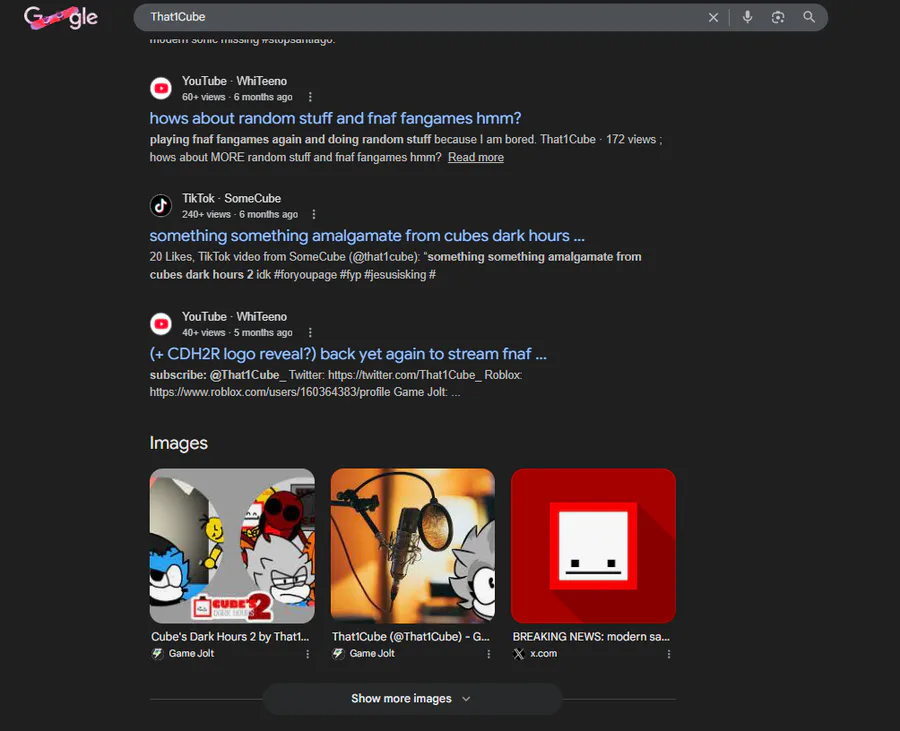900x731 pixels.
Task: Open options menu for x.com image
Action: point(669,654)
